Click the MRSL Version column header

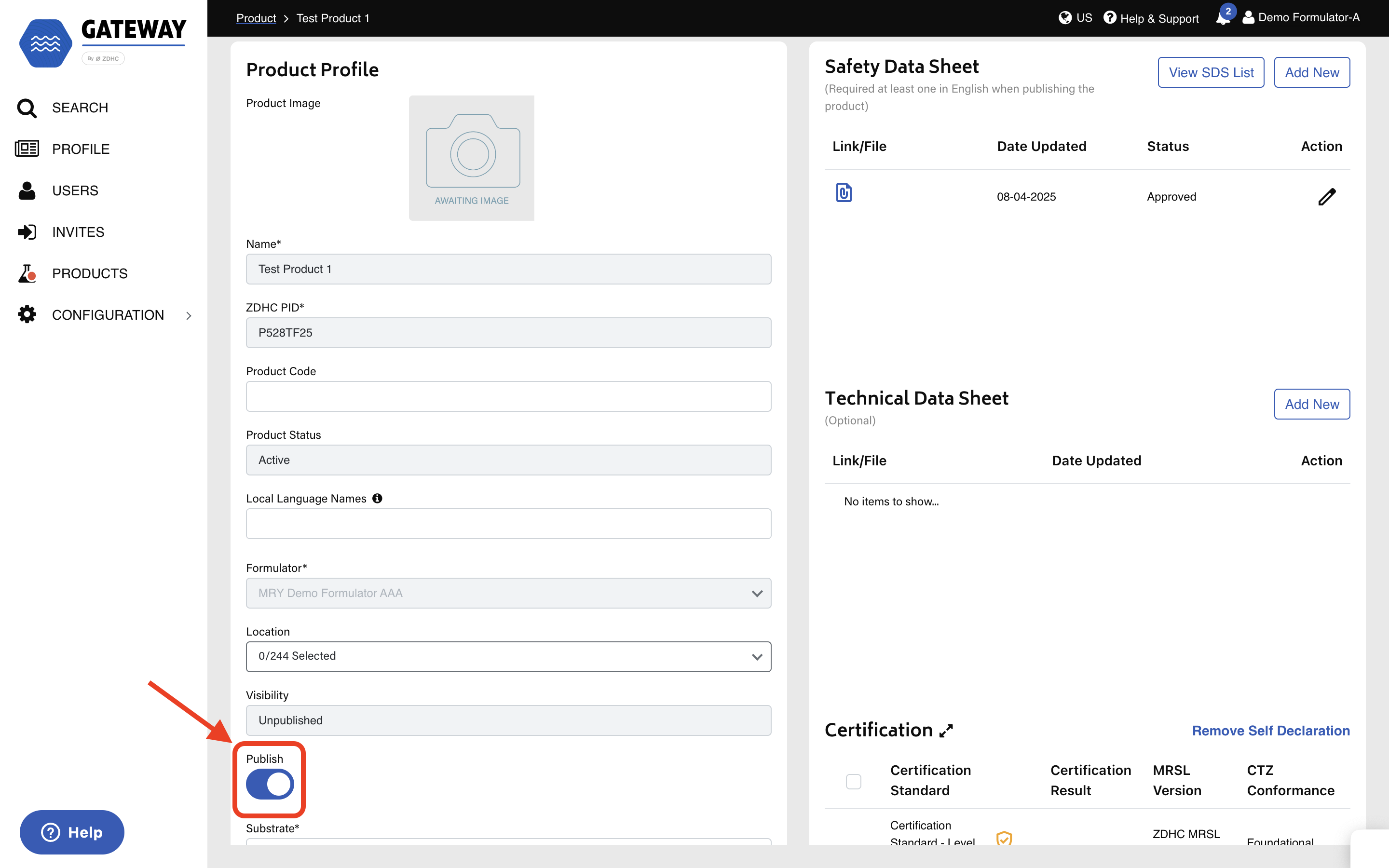tap(1177, 780)
